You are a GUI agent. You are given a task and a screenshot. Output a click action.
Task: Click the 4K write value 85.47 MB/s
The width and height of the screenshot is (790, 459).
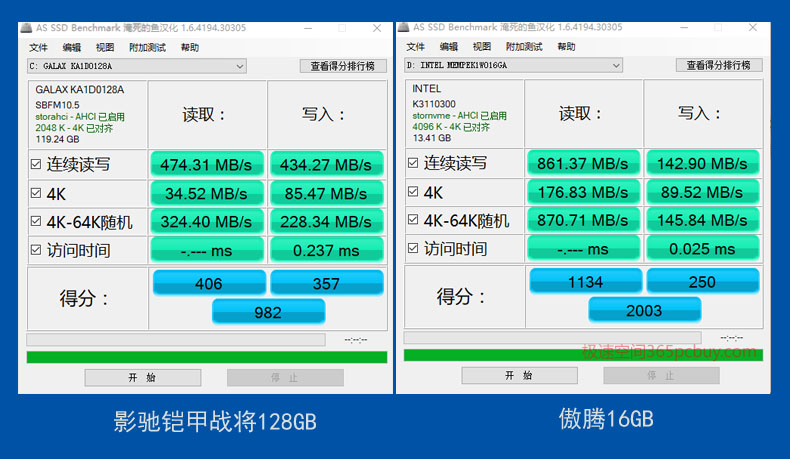point(326,193)
